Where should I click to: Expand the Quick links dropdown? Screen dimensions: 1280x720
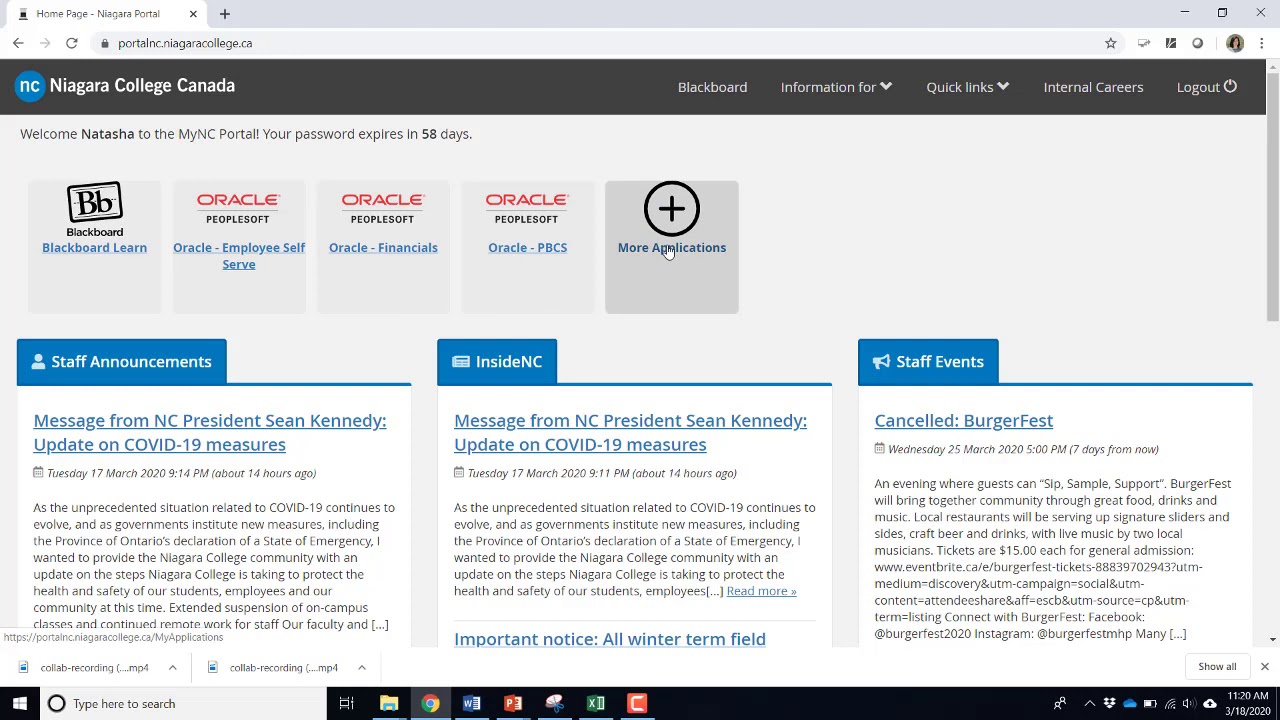967,87
